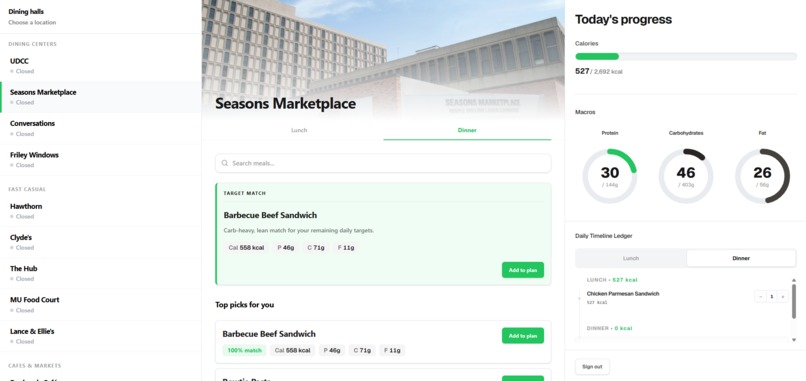This screenshot has height=381, width=806.
Task: Click the DINNER 0 kcal ledger label
Action: [x=609, y=328]
